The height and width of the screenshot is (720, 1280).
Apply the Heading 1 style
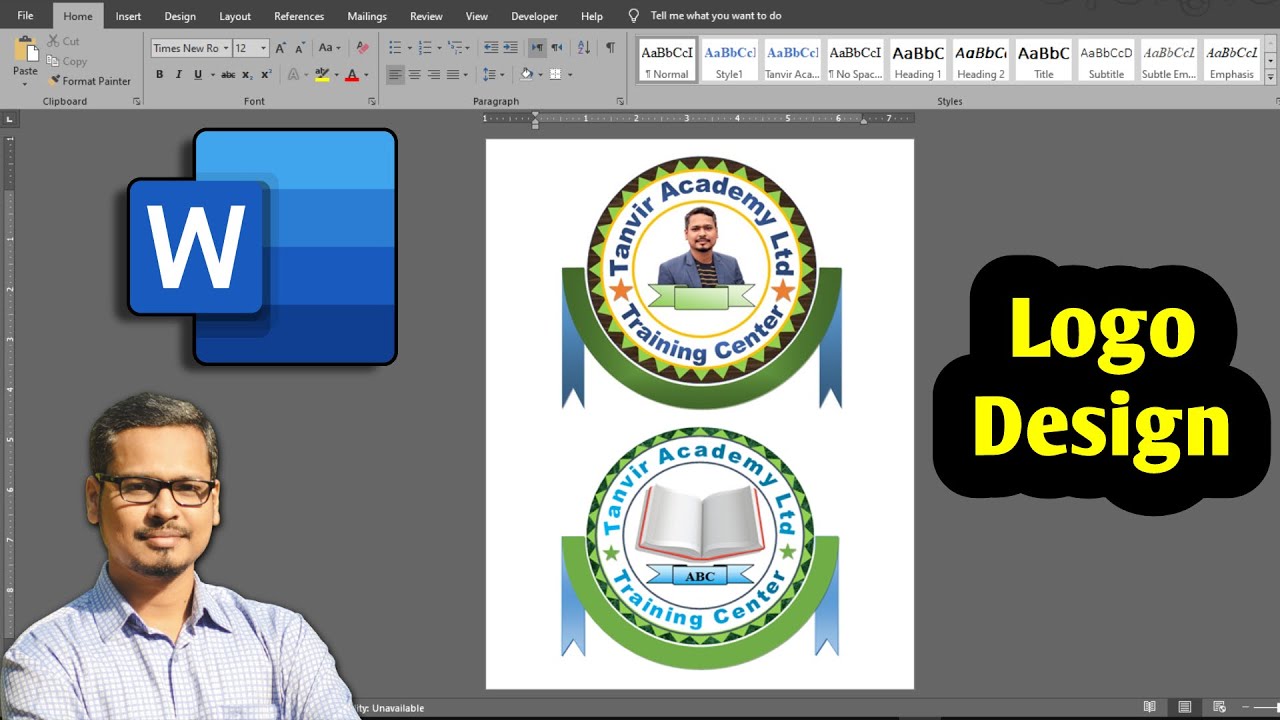918,61
